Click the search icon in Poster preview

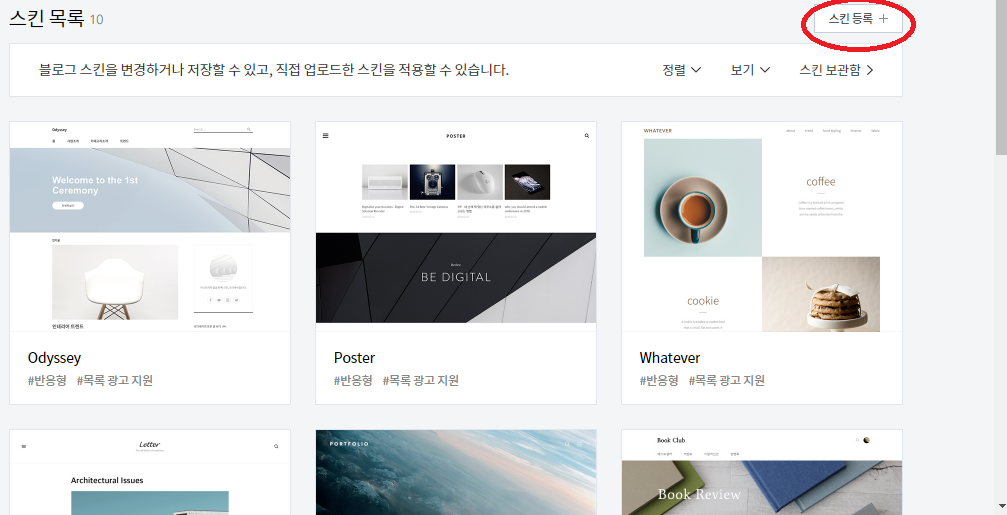pos(586,136)
